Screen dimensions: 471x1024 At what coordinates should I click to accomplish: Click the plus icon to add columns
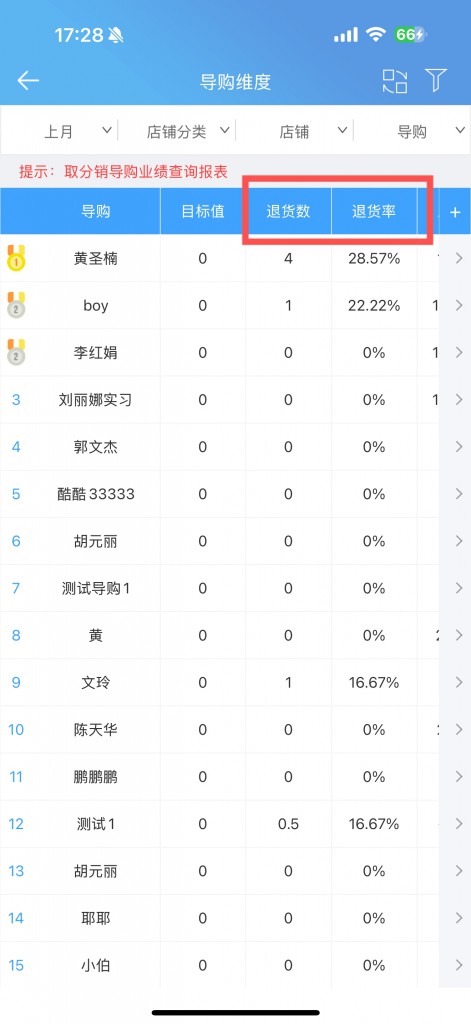[x=455, y=212]
